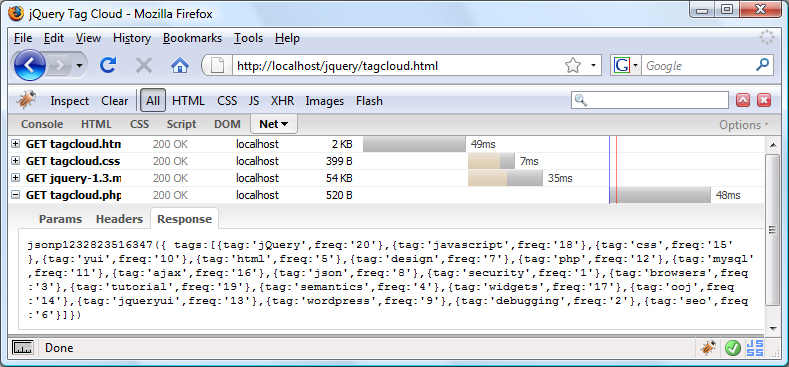Filter Net requests by CSS
This screenshot has width=789, height=367.
pyautogui.click(x=227, y=101)
